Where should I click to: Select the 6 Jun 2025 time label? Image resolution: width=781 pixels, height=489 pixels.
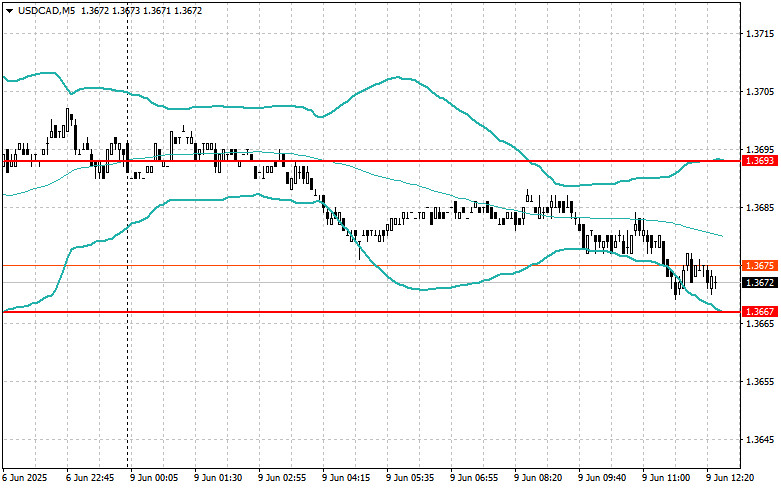coord(25,478)
